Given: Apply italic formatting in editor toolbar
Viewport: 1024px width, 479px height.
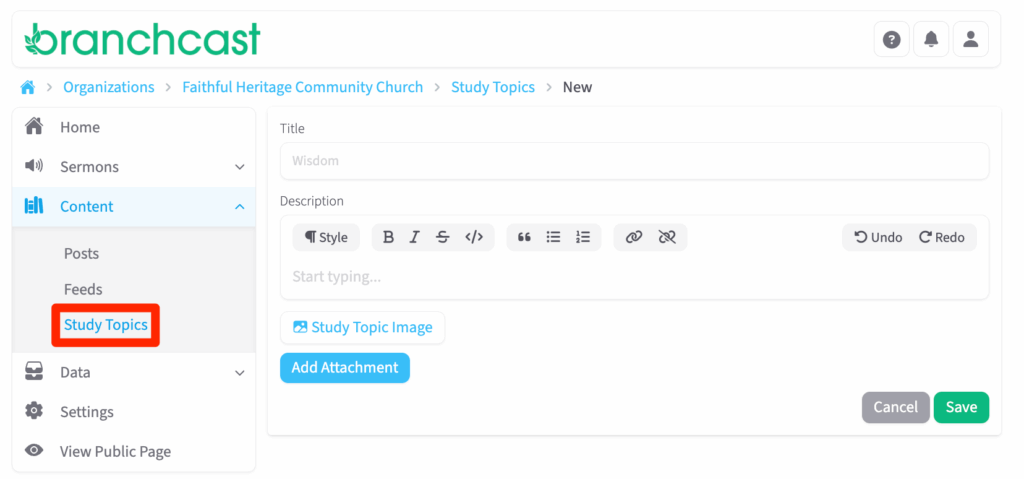Looking at the screenshot, I should coord(414,237).
